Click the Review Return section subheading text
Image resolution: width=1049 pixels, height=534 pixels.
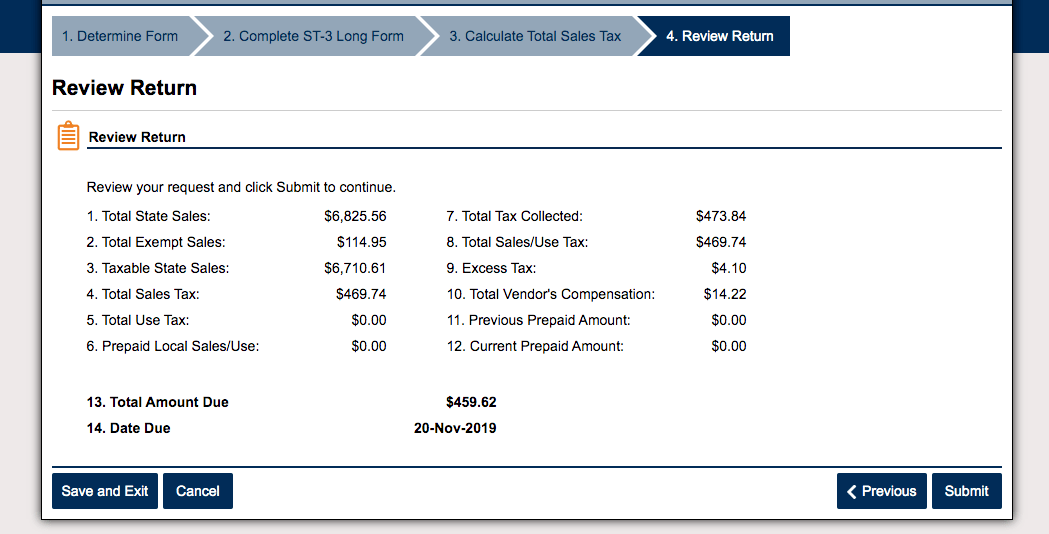pyautogui.click(x=137, y=137)
